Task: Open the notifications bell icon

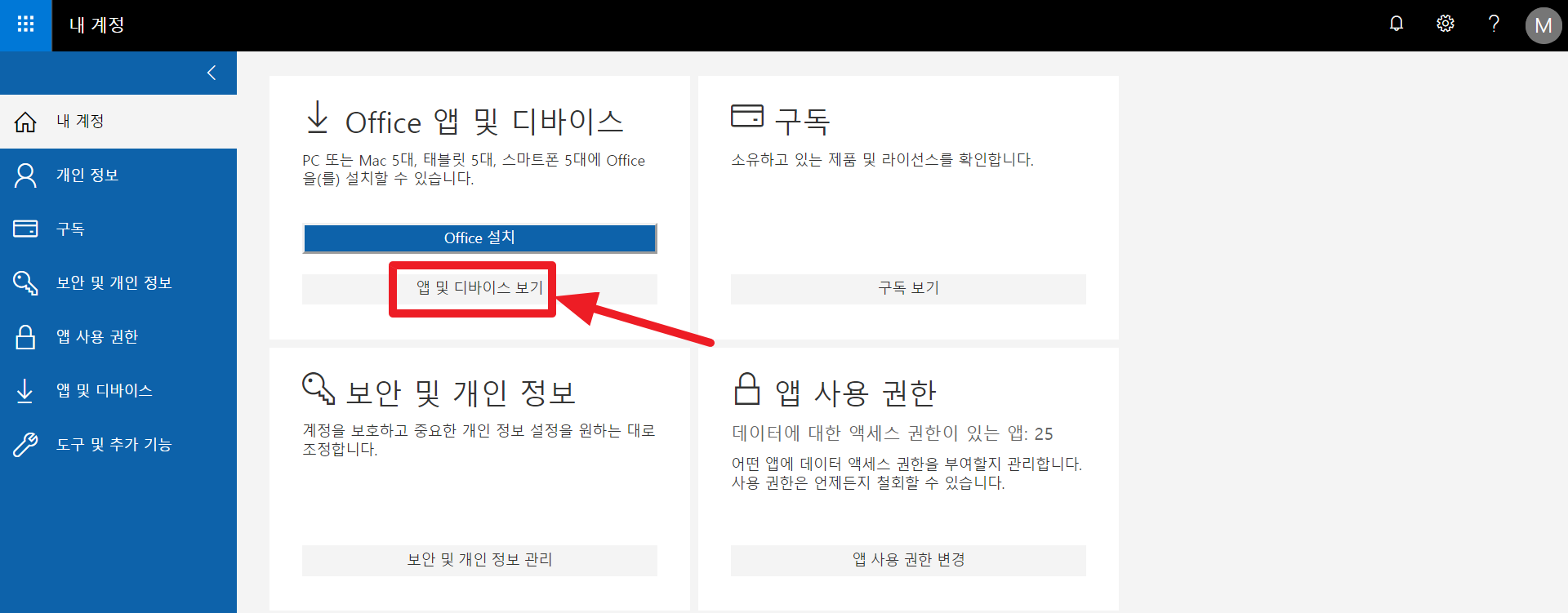Action: coord(1396,24)
